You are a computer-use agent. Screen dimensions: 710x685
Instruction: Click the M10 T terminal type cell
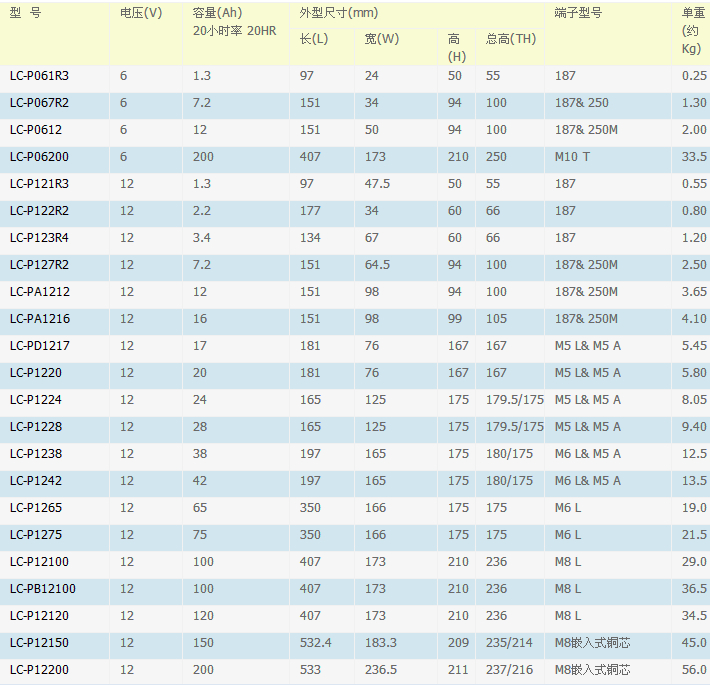tap(572, 157)
